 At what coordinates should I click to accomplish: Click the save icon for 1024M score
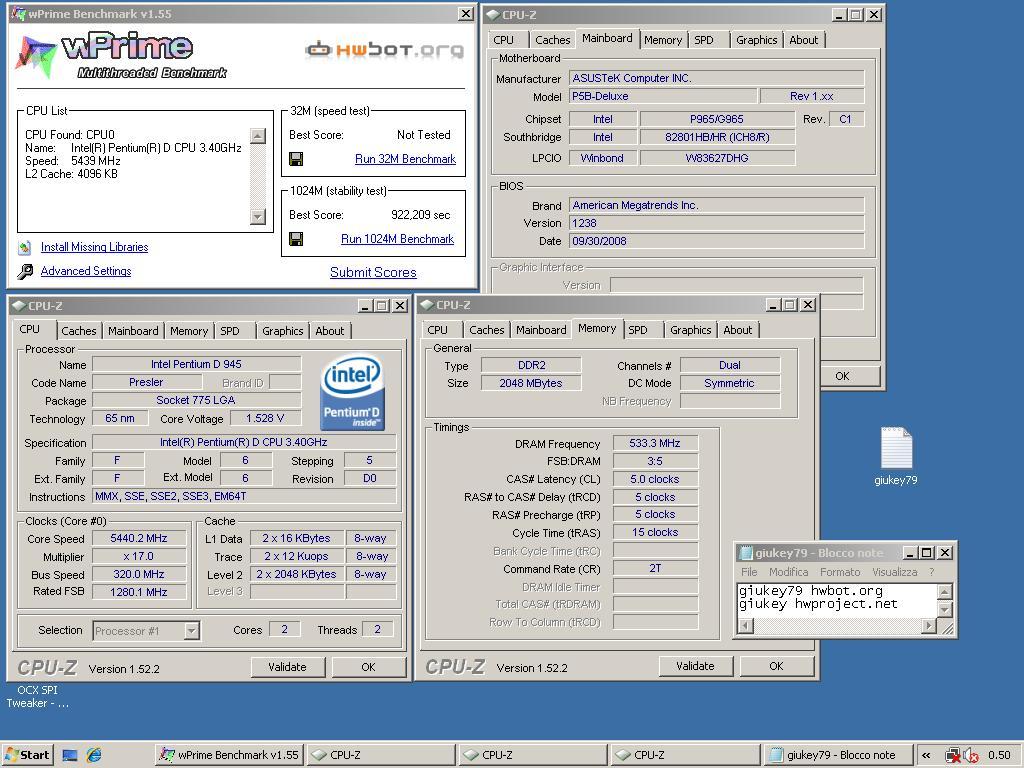coord(296,239)
